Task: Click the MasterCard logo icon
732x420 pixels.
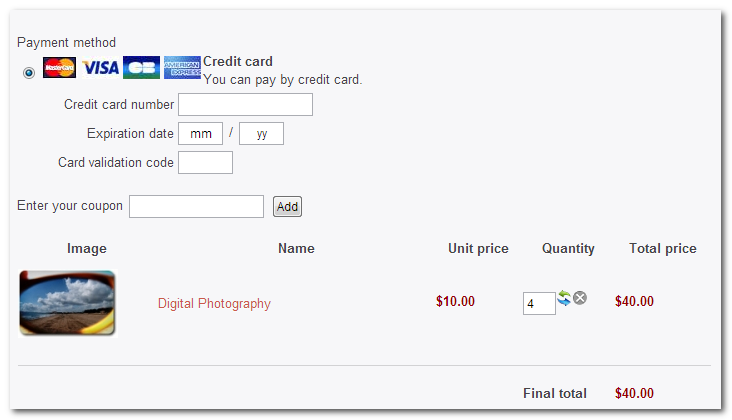Action: point(60,67)
